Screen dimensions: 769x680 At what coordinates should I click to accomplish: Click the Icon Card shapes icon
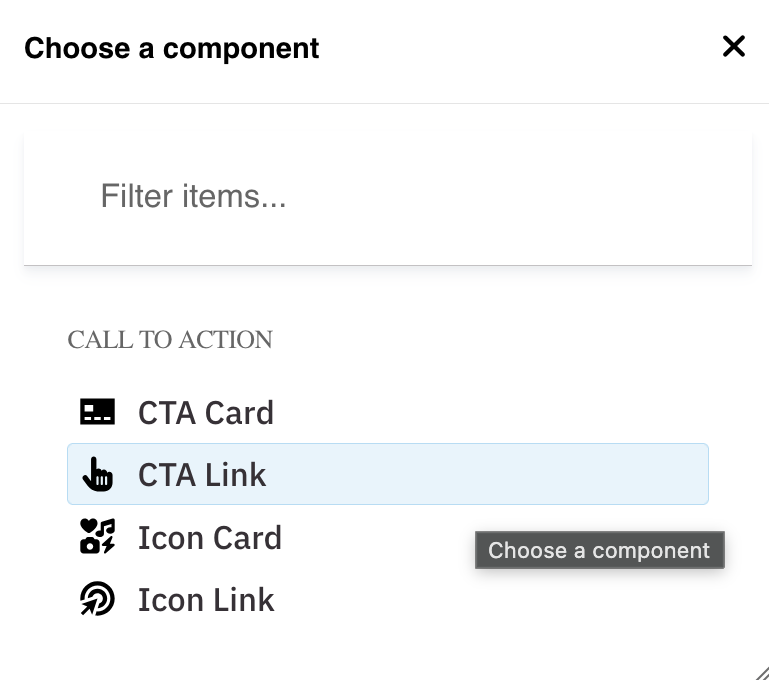(97, 537)
